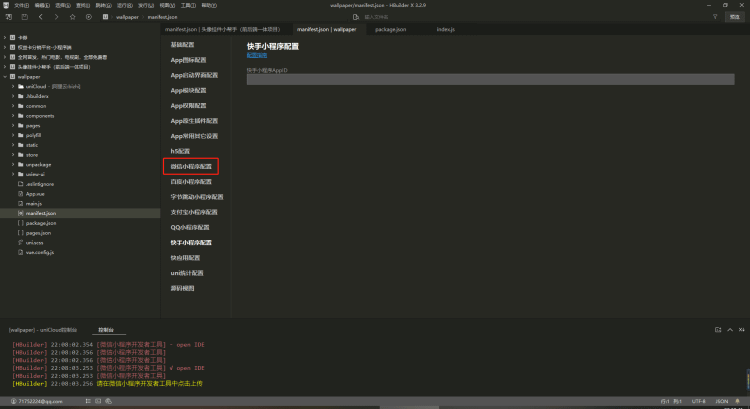Open the uniCloud console tab
This screenshot has width=750, height=409.
pos(43,330)
